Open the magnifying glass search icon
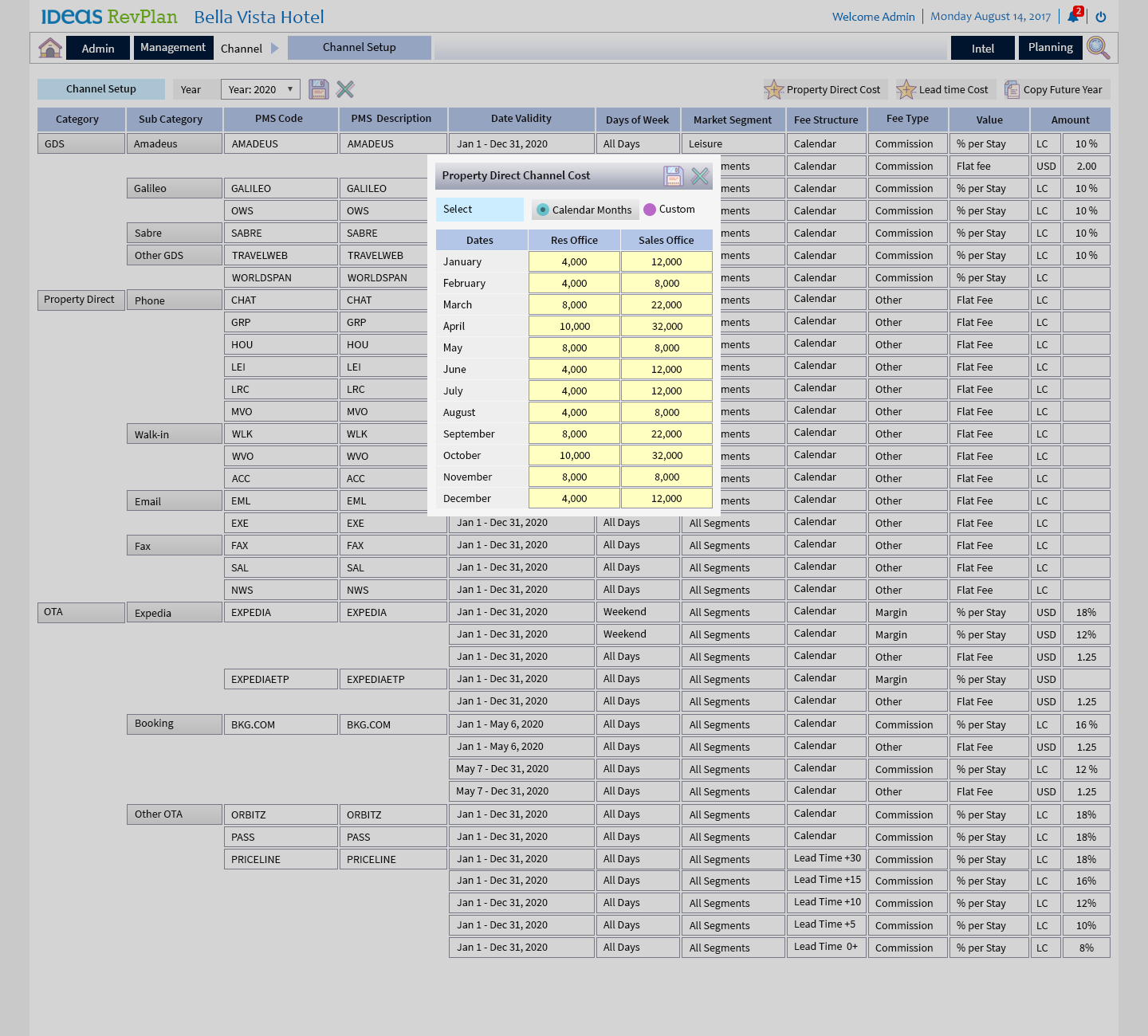 [x=1098, y=48]
